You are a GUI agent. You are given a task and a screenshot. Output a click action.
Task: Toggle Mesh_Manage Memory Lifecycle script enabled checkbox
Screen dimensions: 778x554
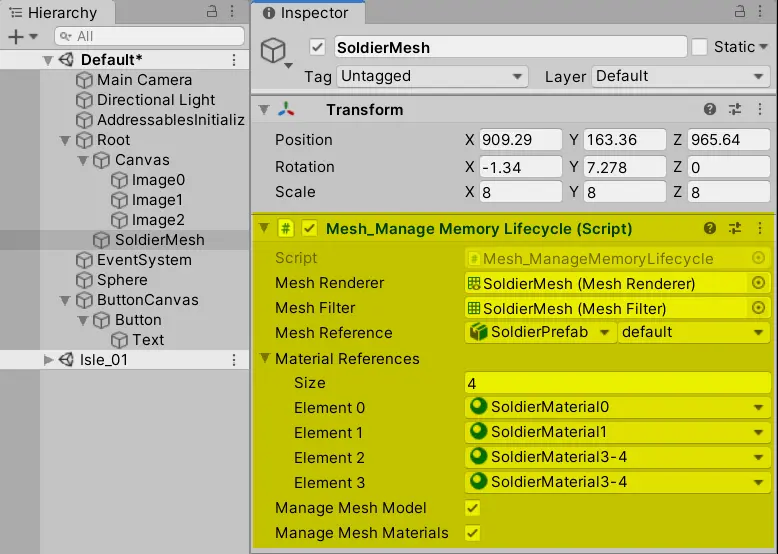(310, 229)
